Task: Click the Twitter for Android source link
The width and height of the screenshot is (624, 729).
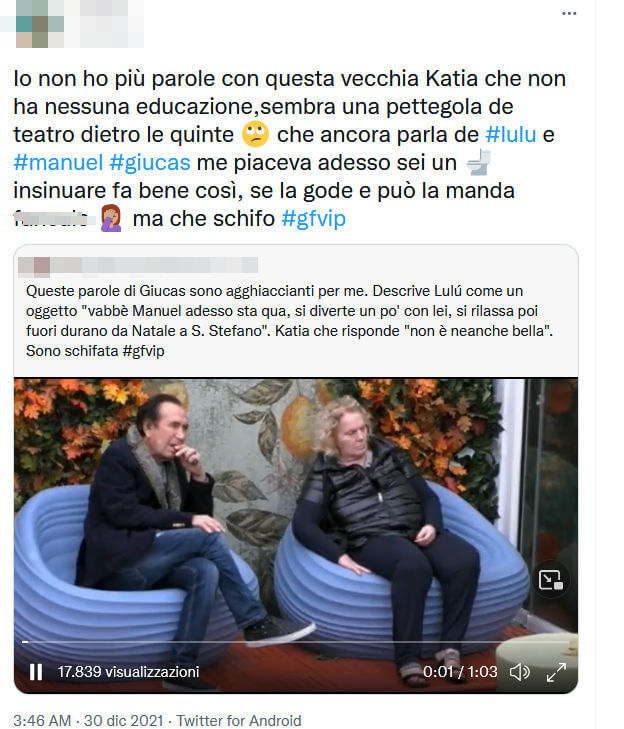Action: coord(239,720)
